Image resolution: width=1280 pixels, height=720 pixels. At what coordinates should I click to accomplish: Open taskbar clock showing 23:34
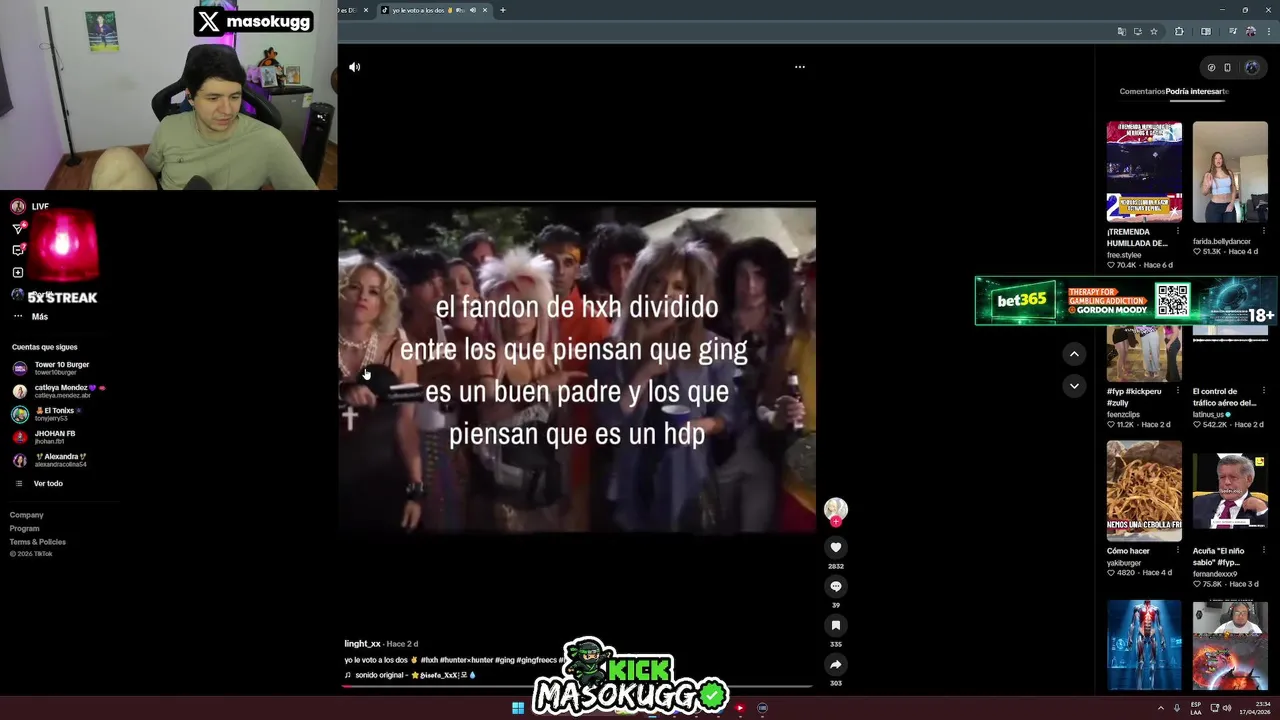(x=1254, y=708)
